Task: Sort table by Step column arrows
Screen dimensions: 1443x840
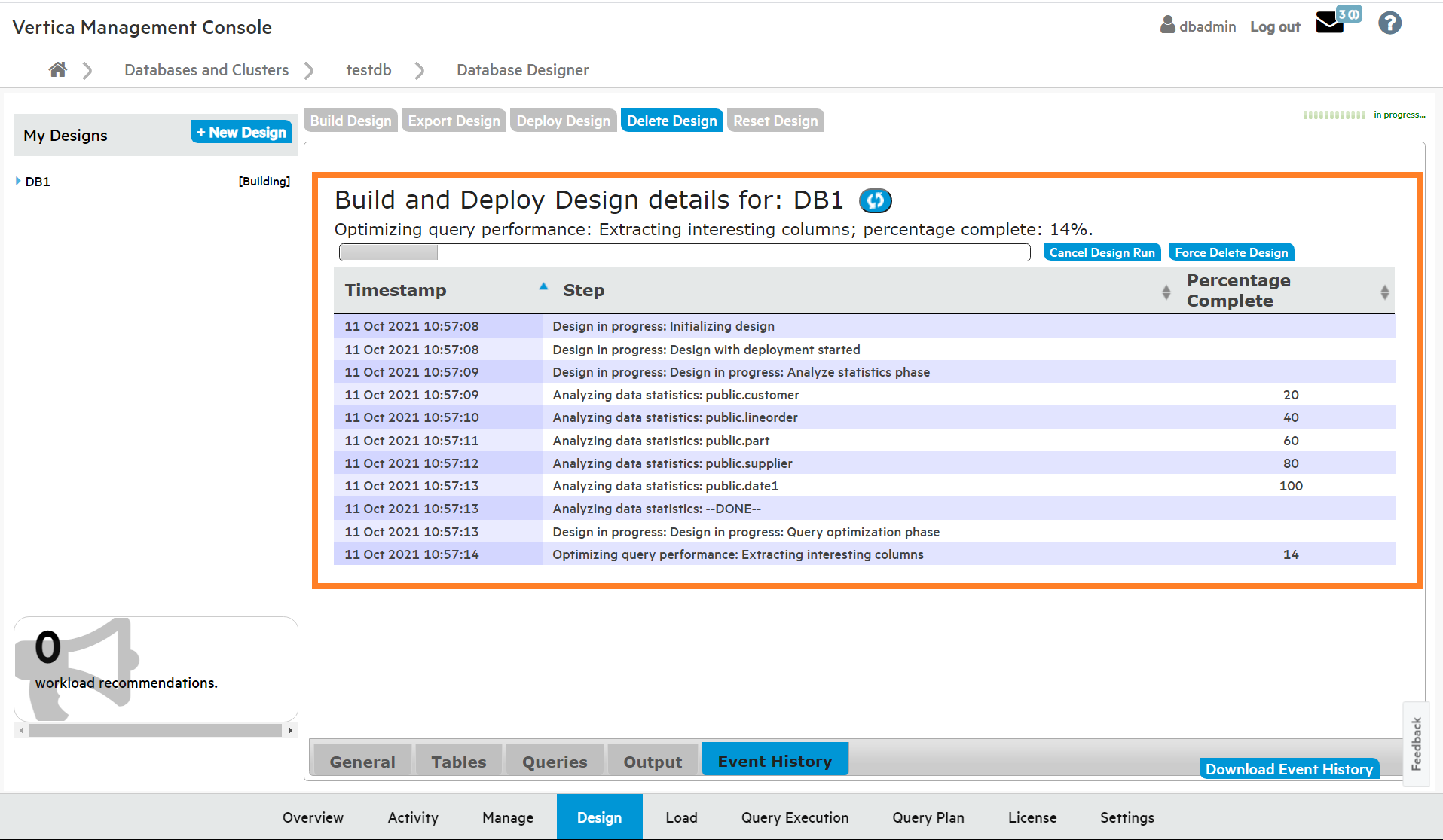Action: click(x=1166, y=292)
